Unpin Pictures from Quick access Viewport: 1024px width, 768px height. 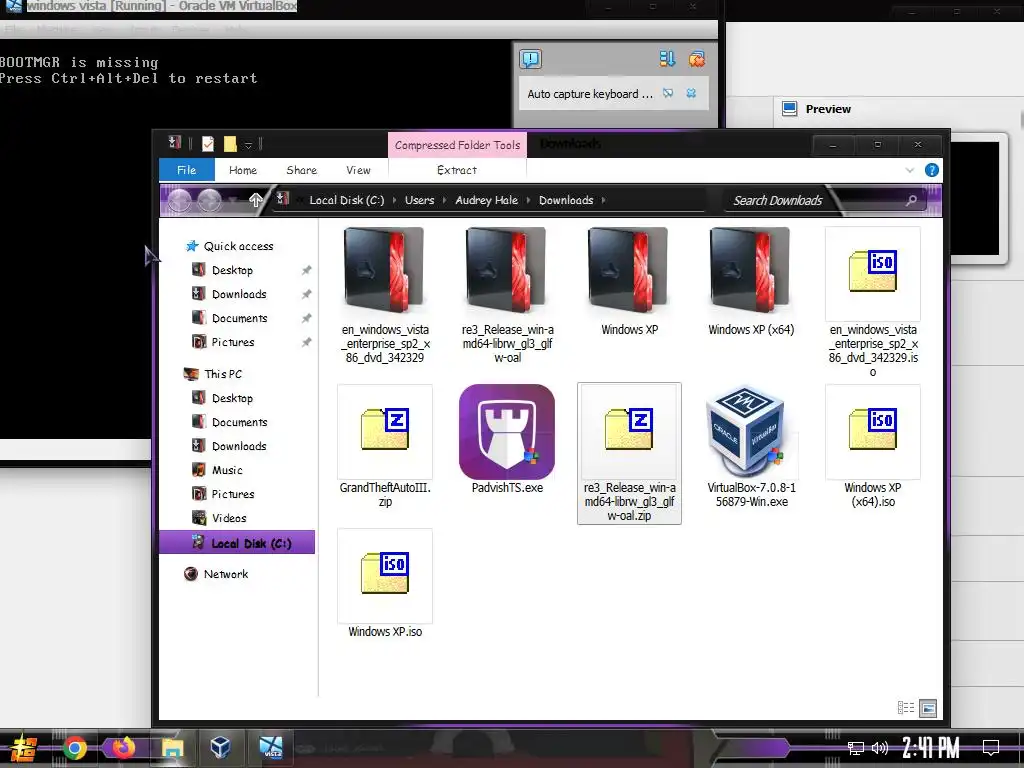pos(306,342)
